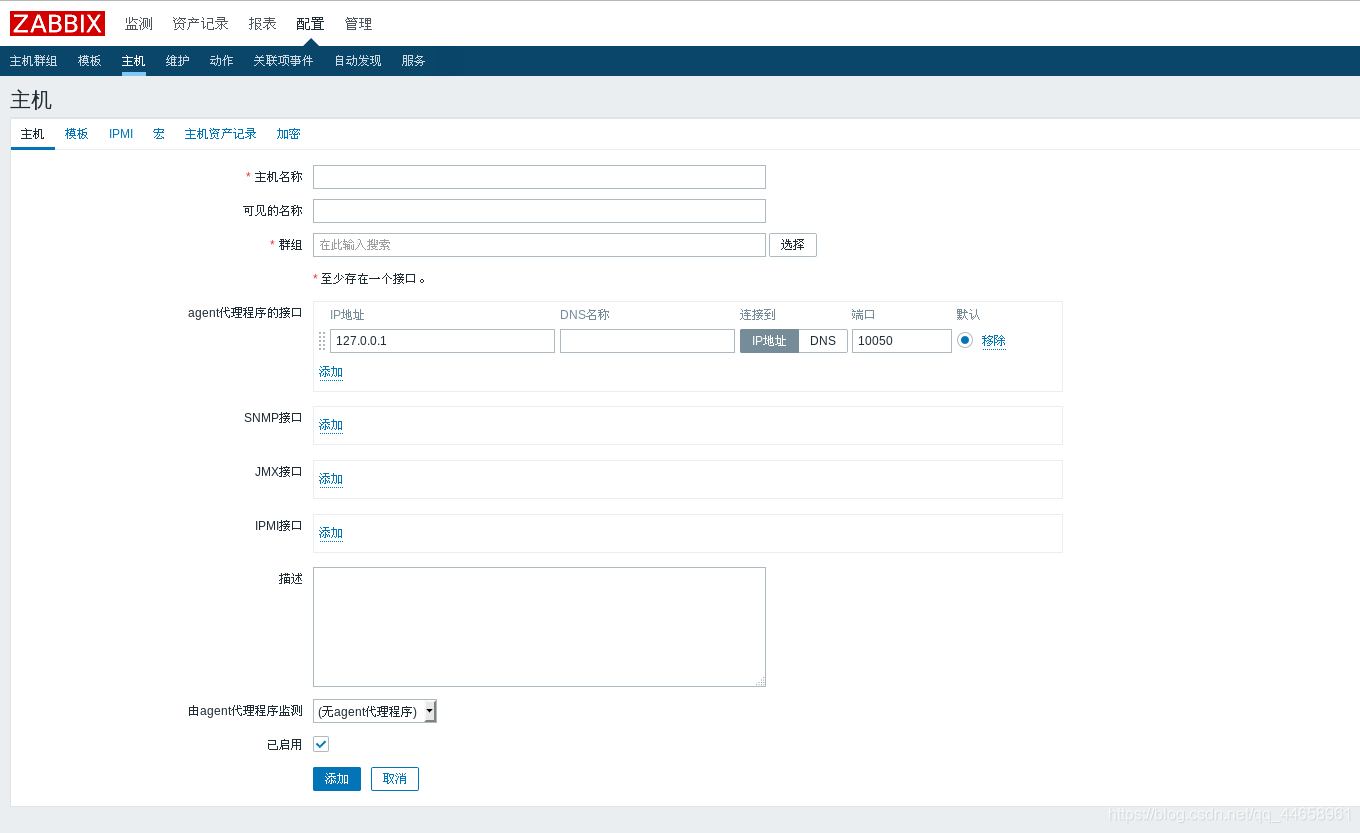Image resolution: width=1360 pixels, height=833 pixels.
Task: Focus the 可见的名称 input field
Action: [539, 211]
